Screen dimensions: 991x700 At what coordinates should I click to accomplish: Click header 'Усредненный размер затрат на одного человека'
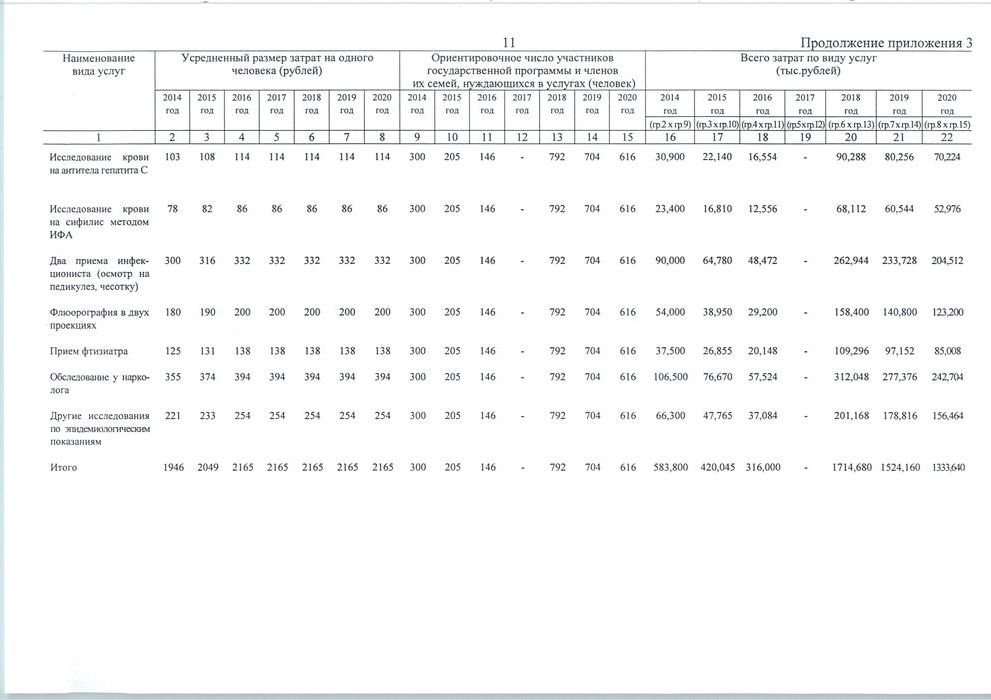pyautogui.click(x=277, y=64)
